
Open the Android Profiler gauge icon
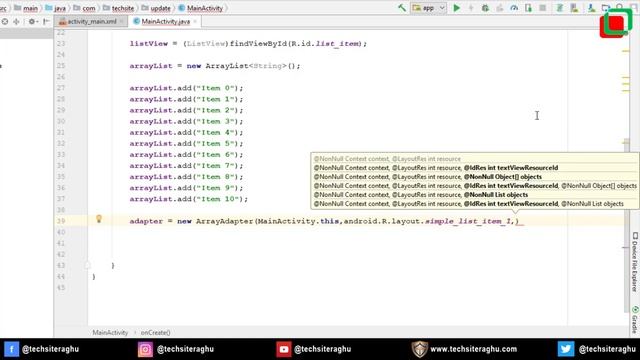514,8
